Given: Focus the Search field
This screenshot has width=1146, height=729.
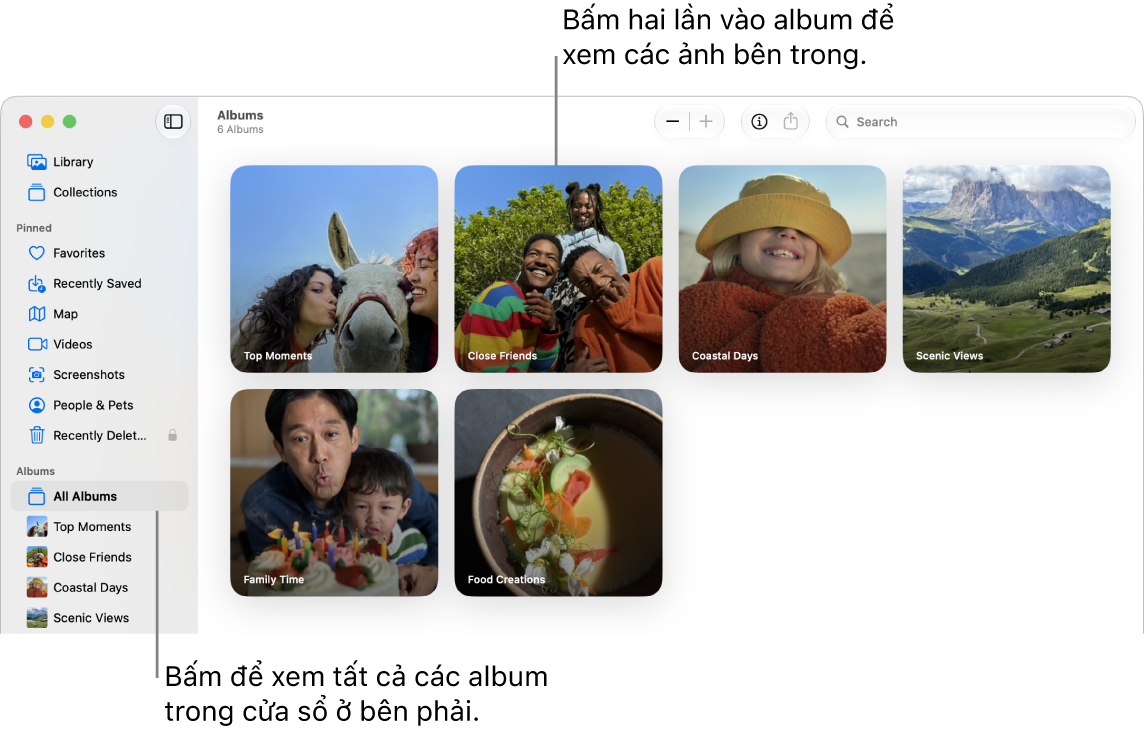Looking at the screenshot, I should coord(980,122).
